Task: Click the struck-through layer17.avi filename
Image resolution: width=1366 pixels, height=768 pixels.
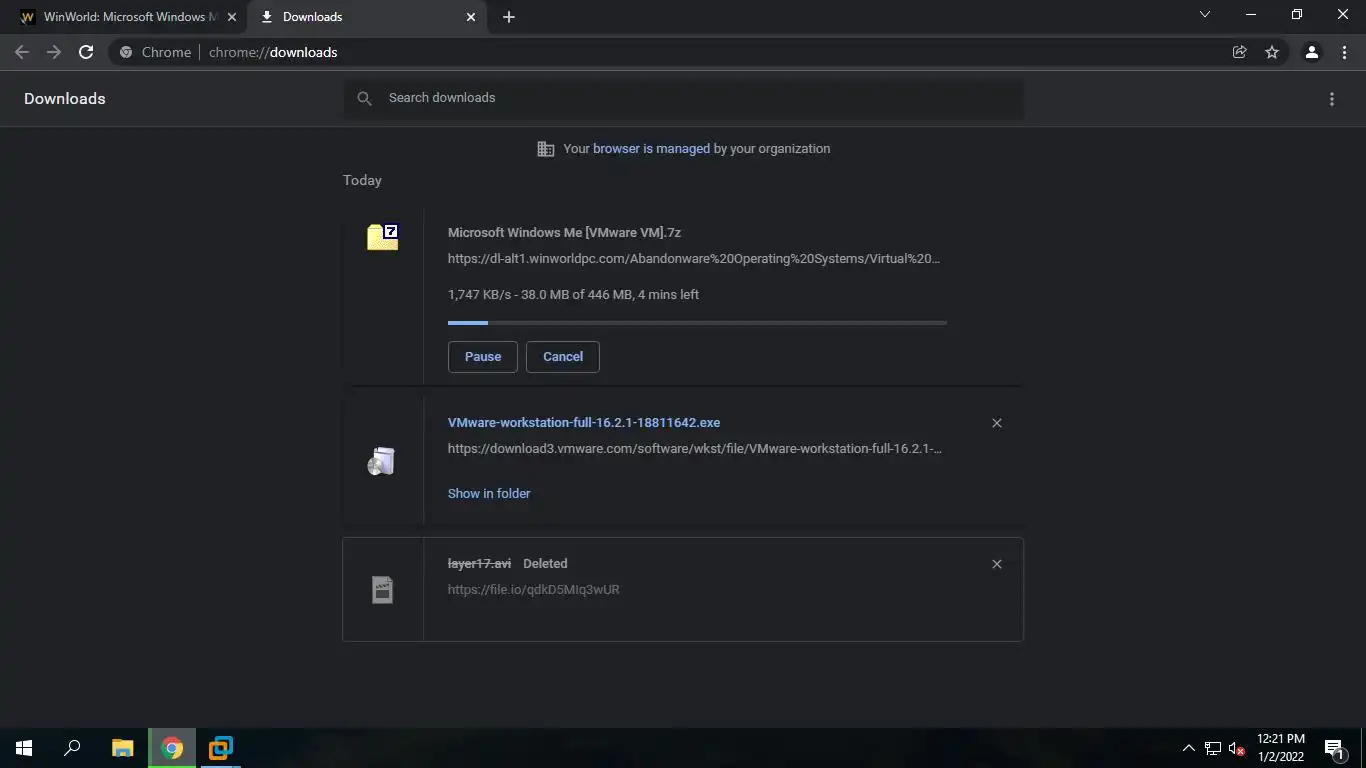Action: click(479, 564)
